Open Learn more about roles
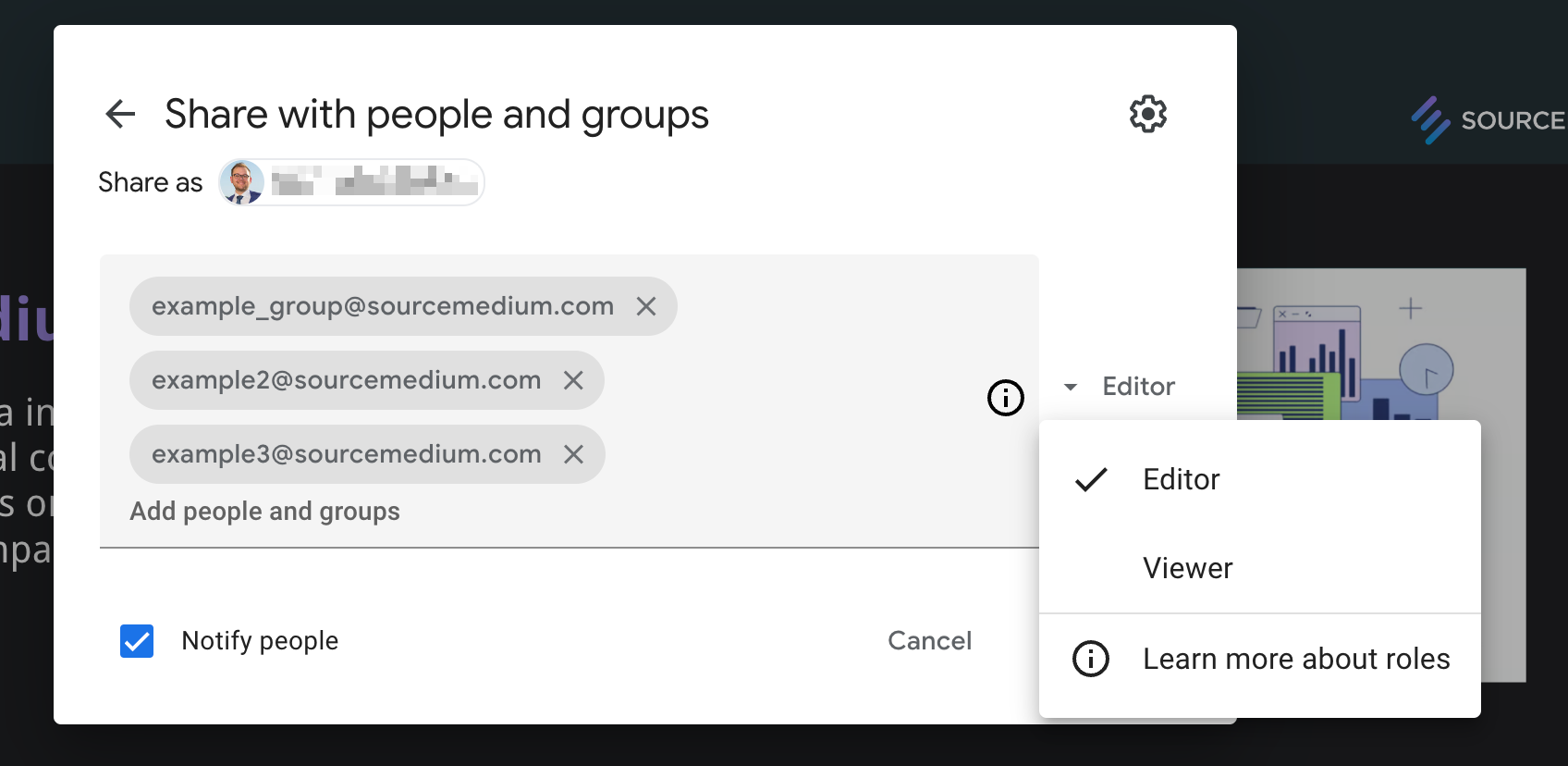1568x766 pixels. click(x=1295, y=659)
